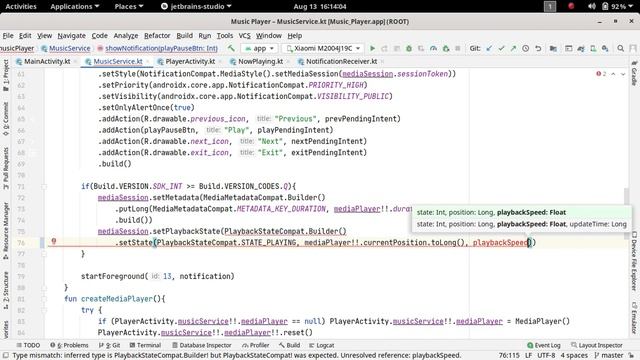Open the profiler gauge icon in toolbar

point(433,48)
